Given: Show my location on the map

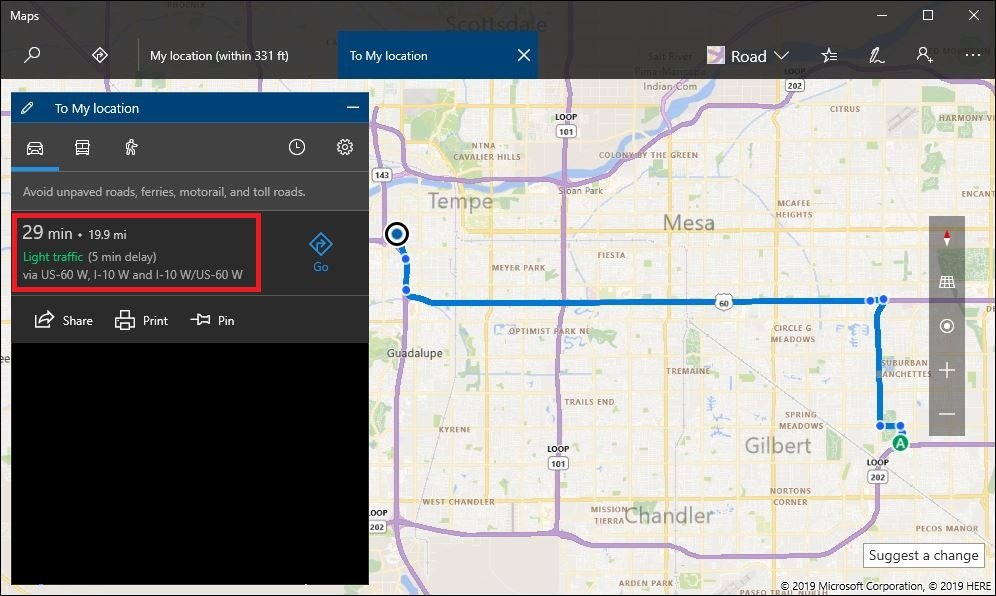Looking at the screenshot, I should pyautogui.click(x=946, y=326).
